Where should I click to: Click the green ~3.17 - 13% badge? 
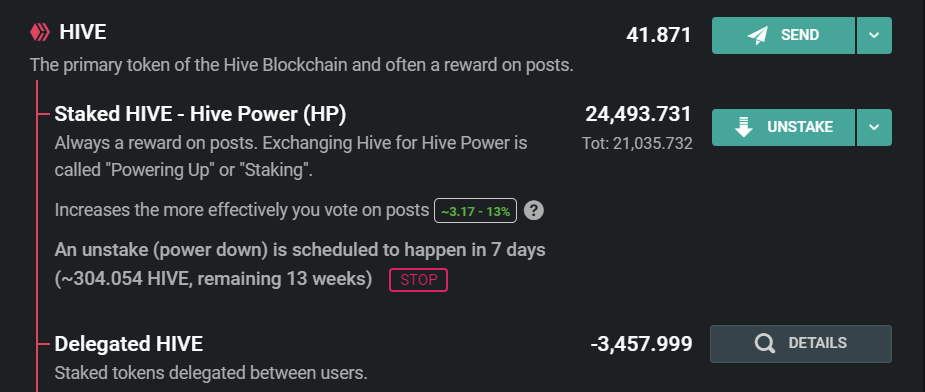(475, 211)
